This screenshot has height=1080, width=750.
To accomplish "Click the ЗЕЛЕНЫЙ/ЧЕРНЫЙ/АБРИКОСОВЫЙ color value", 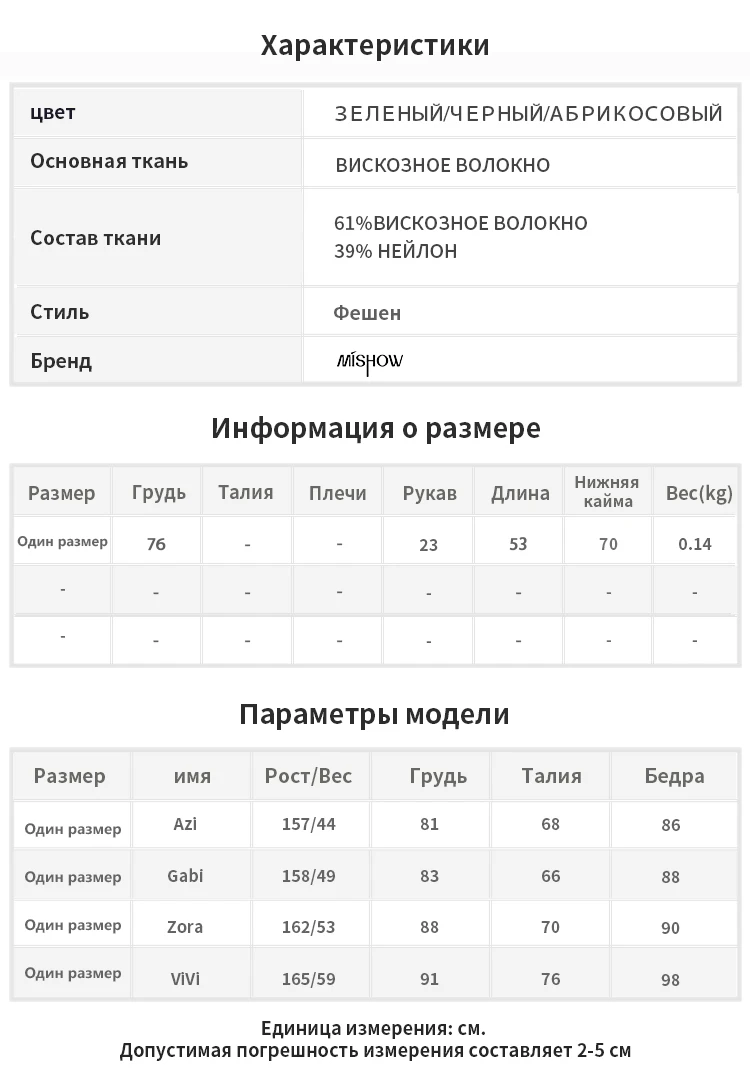I will point(529,114).
